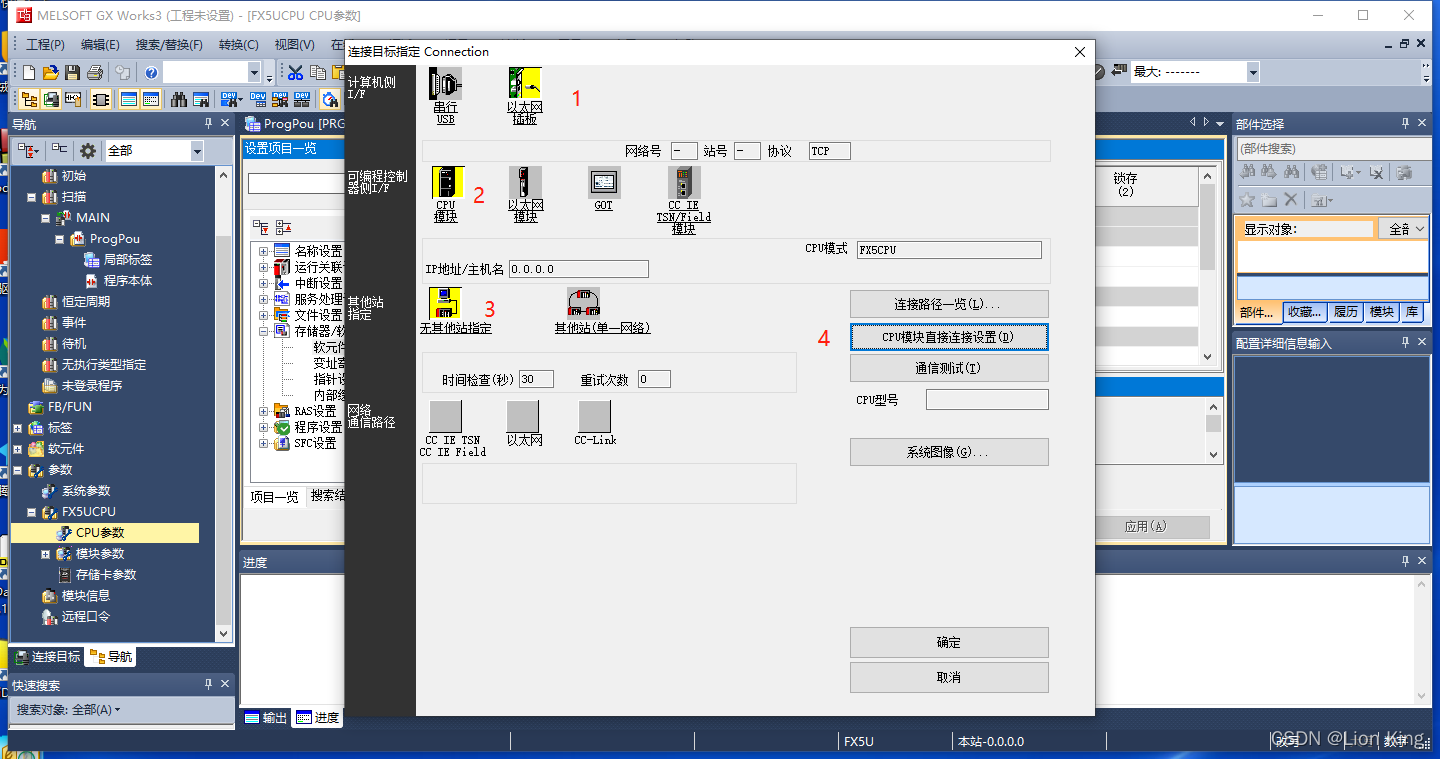Screen dimensions: 1440x759
Task: Choose the Ethernet module PLC side icon
Action: 525,183
